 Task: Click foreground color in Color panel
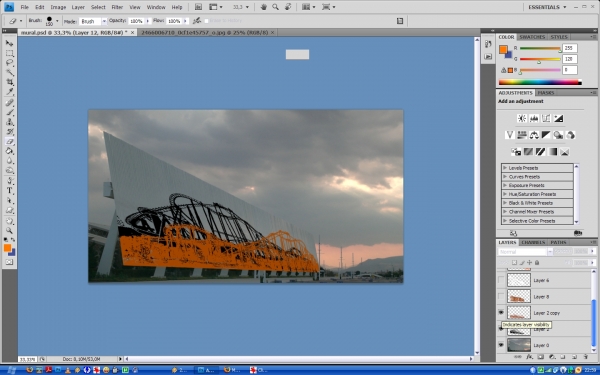pos(503,49)
